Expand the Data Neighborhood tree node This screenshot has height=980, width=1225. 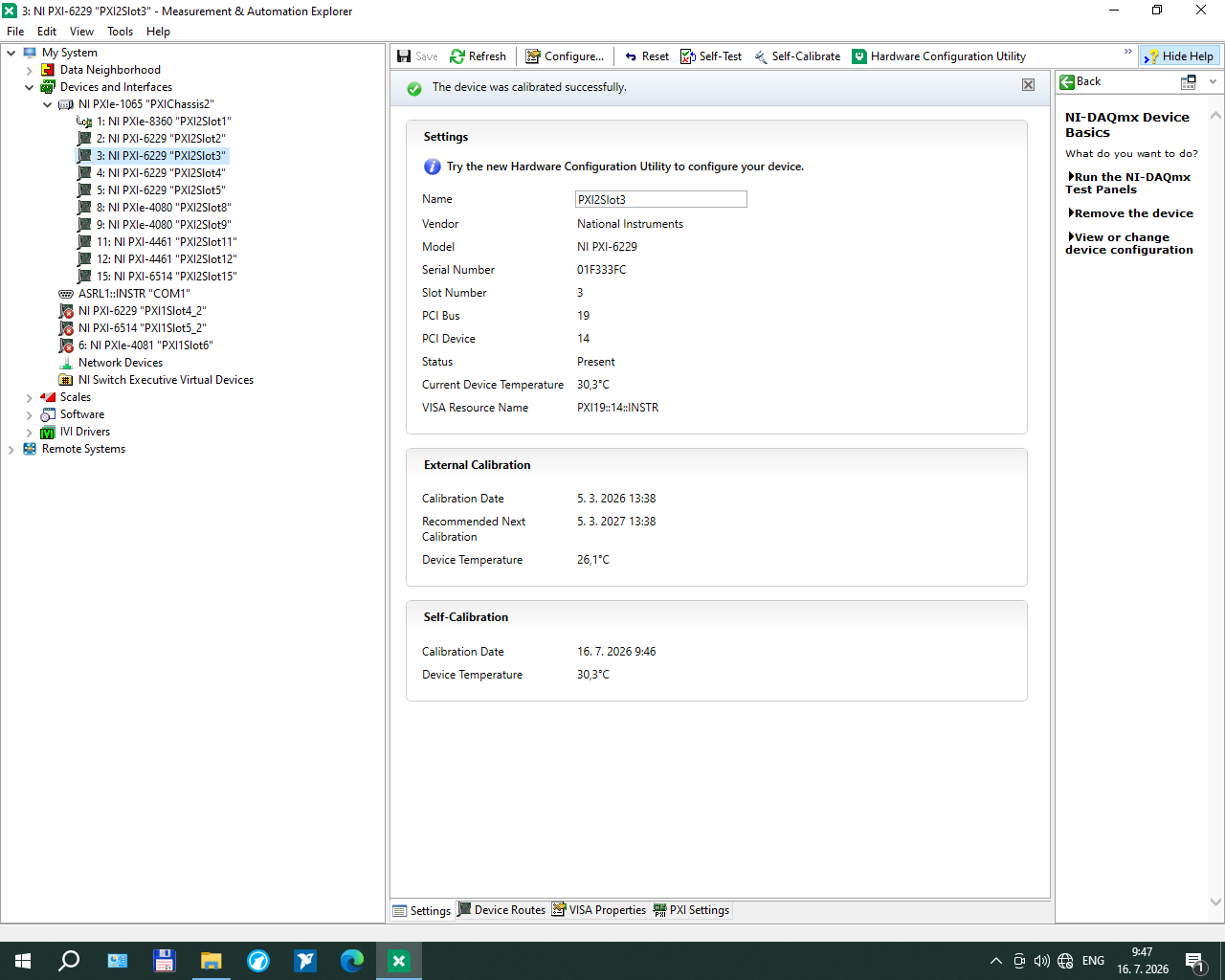pyautogui.click(x=29, y=70)
